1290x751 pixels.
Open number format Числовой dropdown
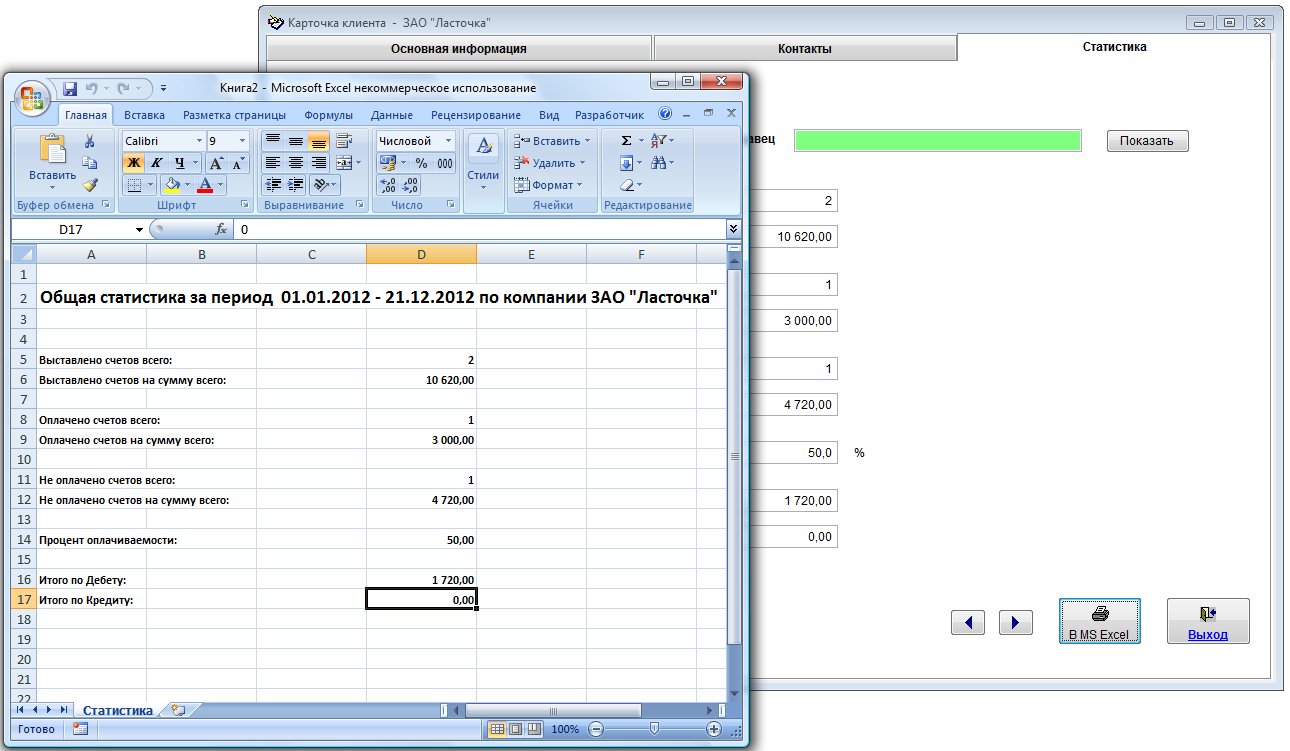pos(448,141)
